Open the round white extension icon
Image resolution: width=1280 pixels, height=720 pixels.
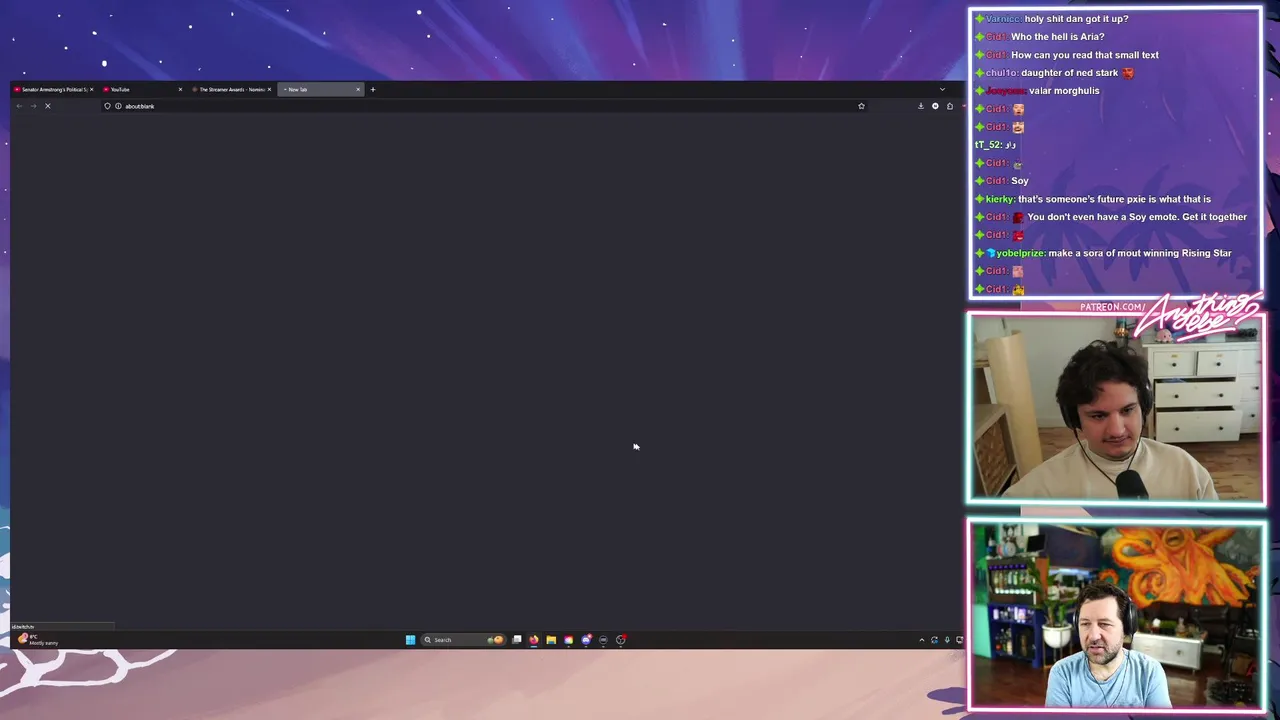(935, 106)
